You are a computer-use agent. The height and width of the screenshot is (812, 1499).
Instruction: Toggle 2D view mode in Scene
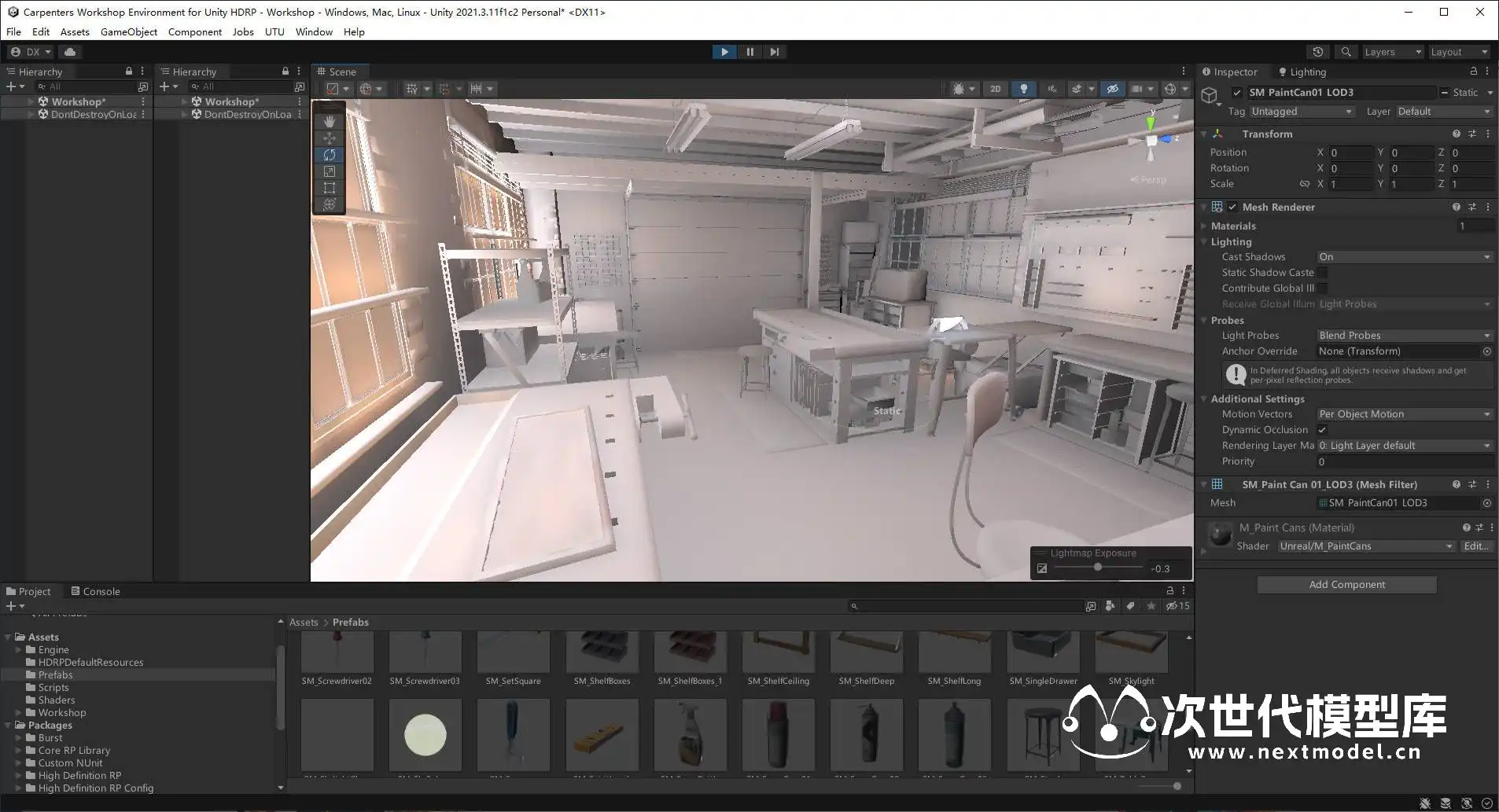[995, 89]
